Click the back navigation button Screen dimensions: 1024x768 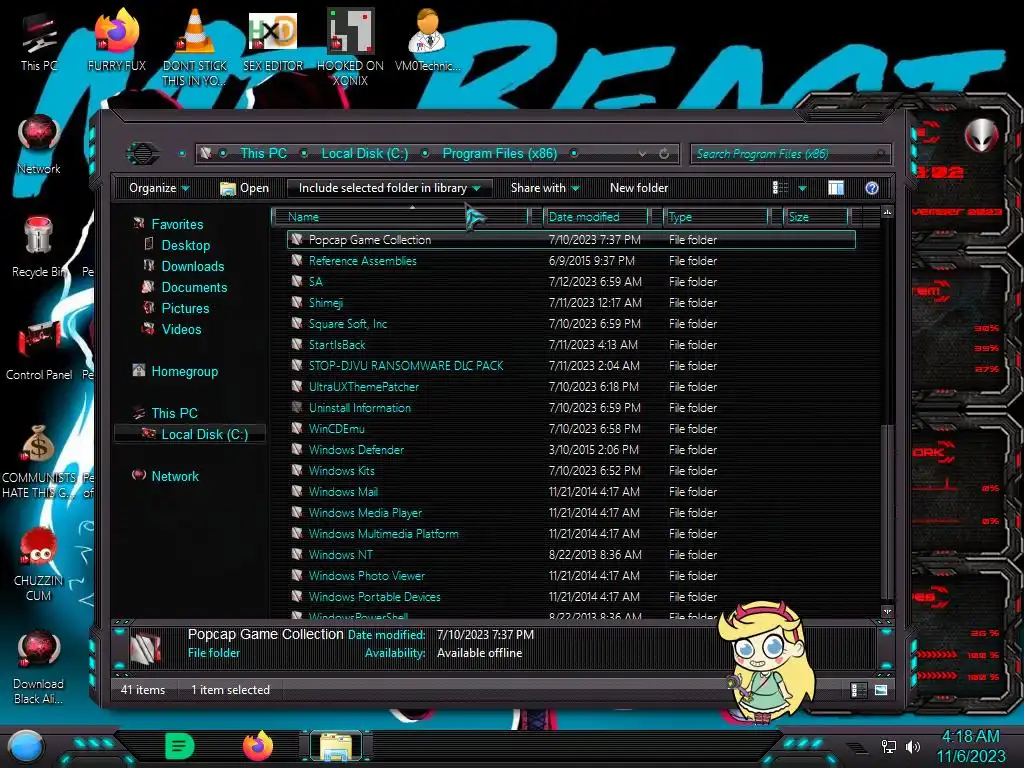(x=142, y=153)
